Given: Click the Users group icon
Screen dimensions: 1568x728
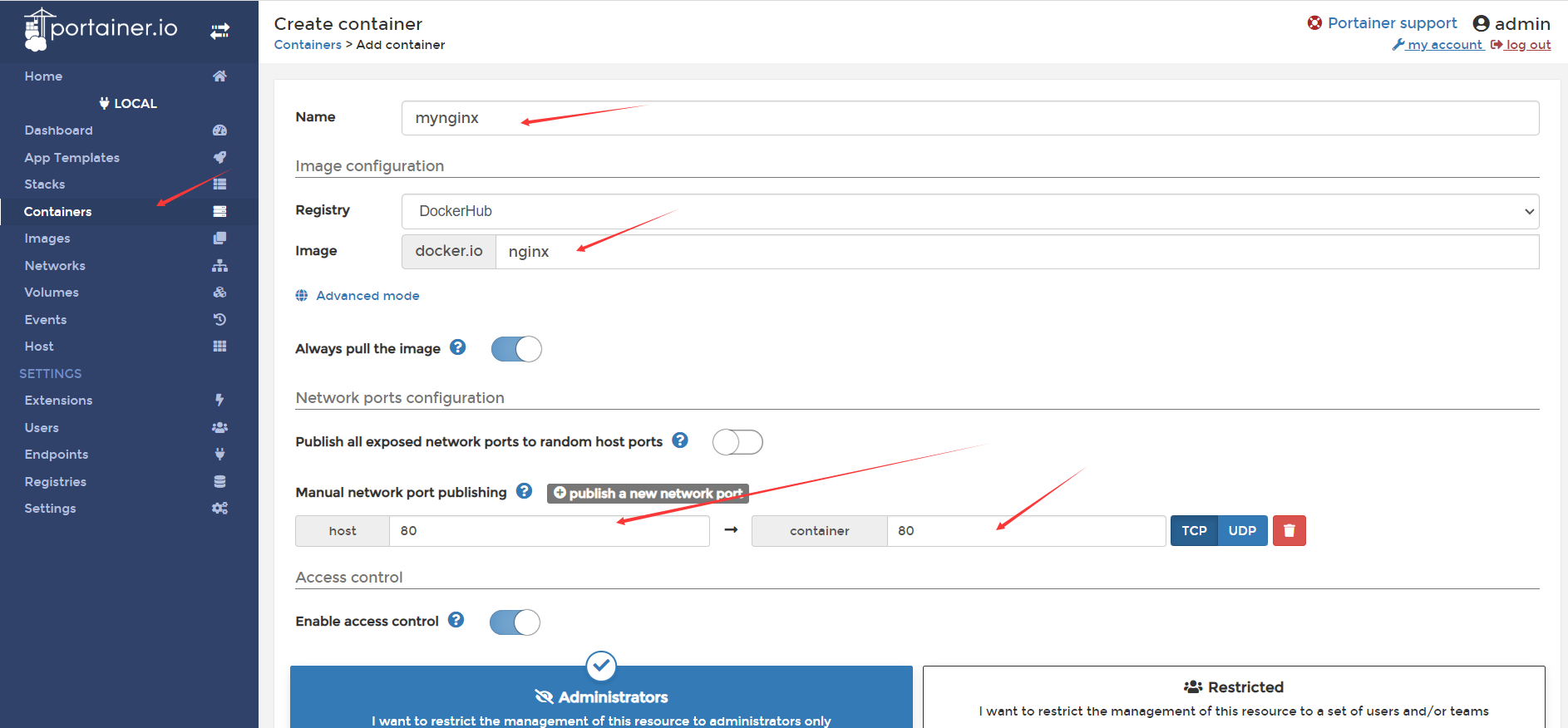Looking at the screenshot, I should (x=219, y=427).
